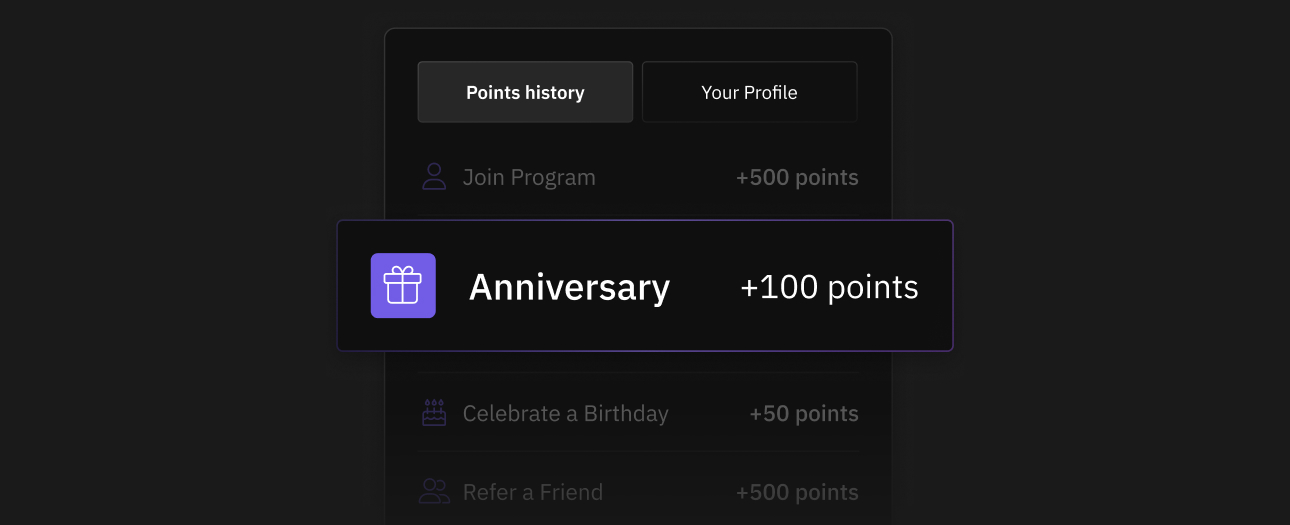The width and height of the screenshot is (1290, 525).
Task: Click the two-people Refer a Friend icon
Action: click(x=434, y=491)
